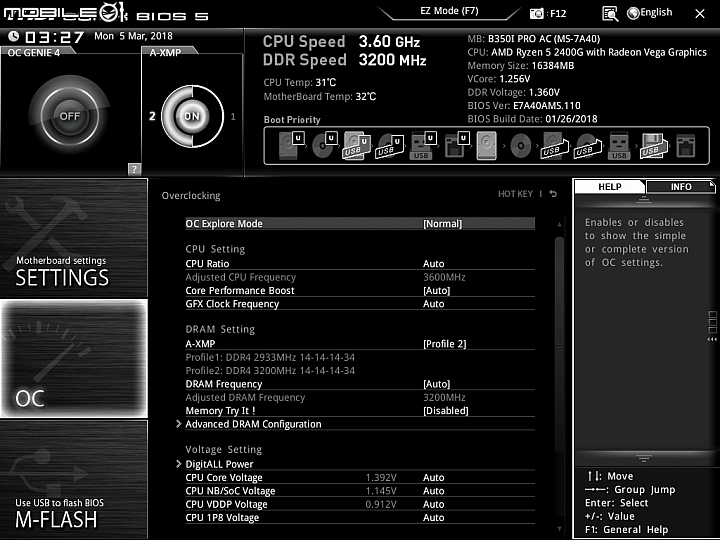Click the back arrow next to HOT KEY
This screenshot has width=720, height=540.
click(x=553, y=194)
